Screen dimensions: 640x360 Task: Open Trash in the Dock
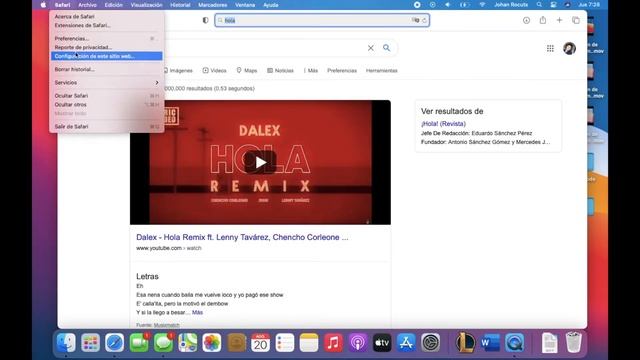[x=573, y=342]
